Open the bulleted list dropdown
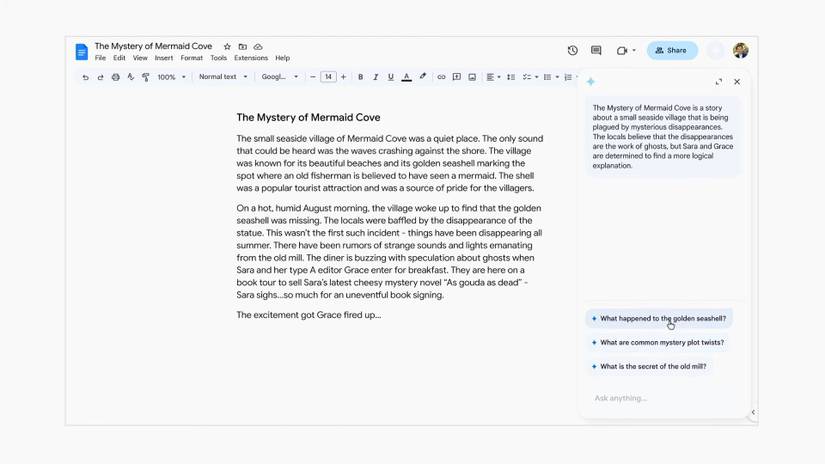This screenshot has width=825, height=464. tap(551, 77)
